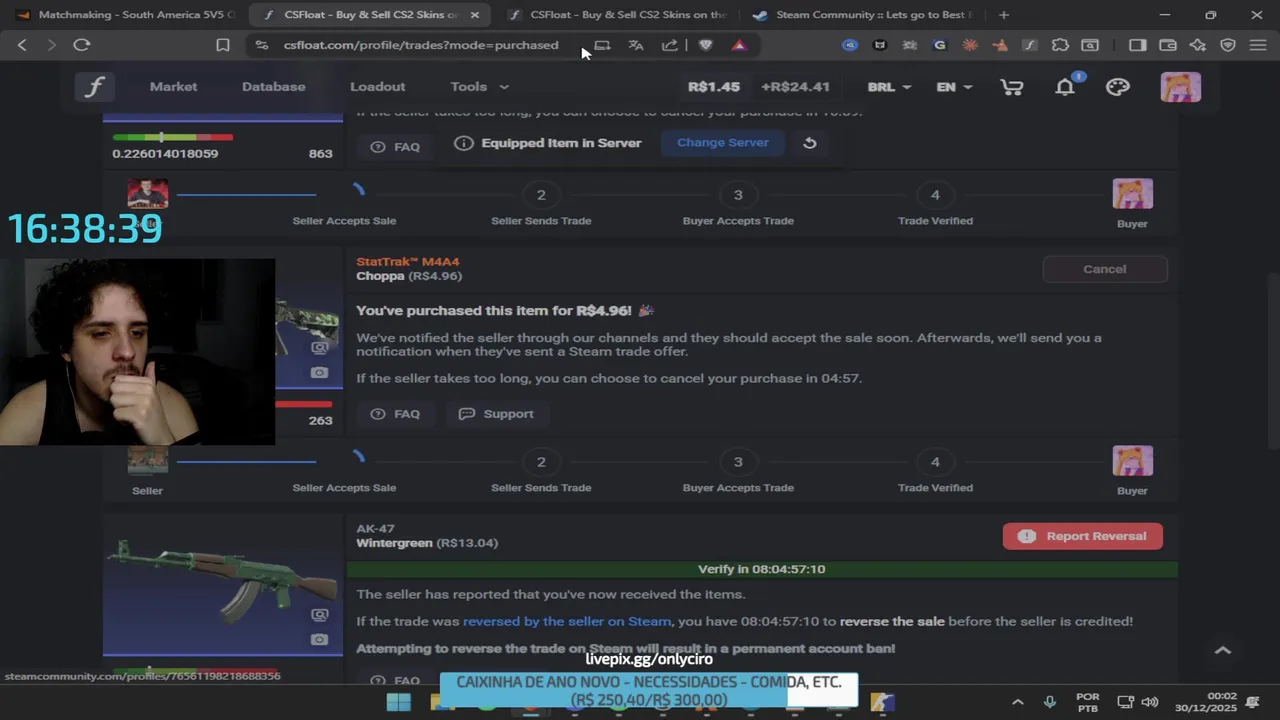
Task: Click the Buyer avatar in M4A4 trade progress row
Action: pyautogui.click(x=1132, y=461)
